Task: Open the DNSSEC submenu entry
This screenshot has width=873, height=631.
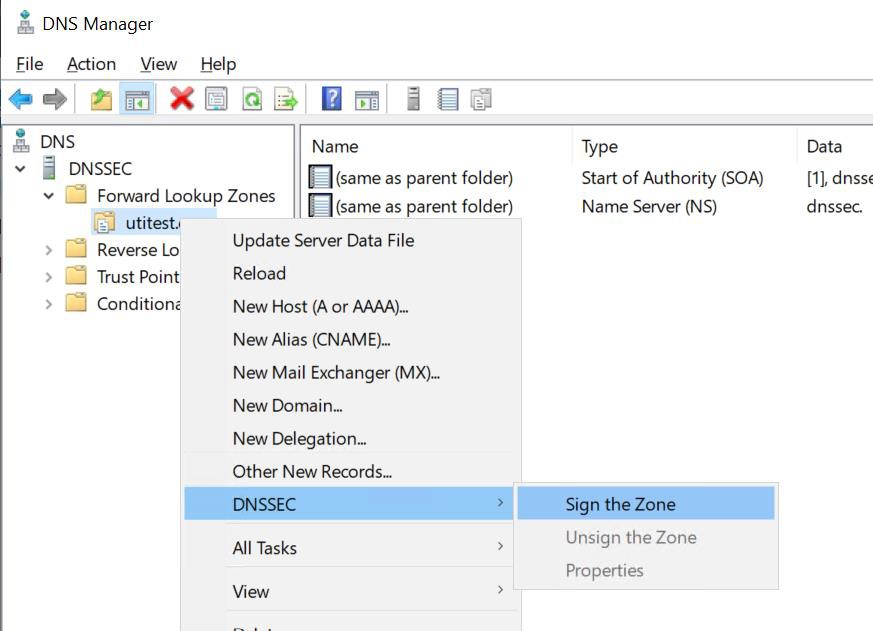Action: pos(349,503)
